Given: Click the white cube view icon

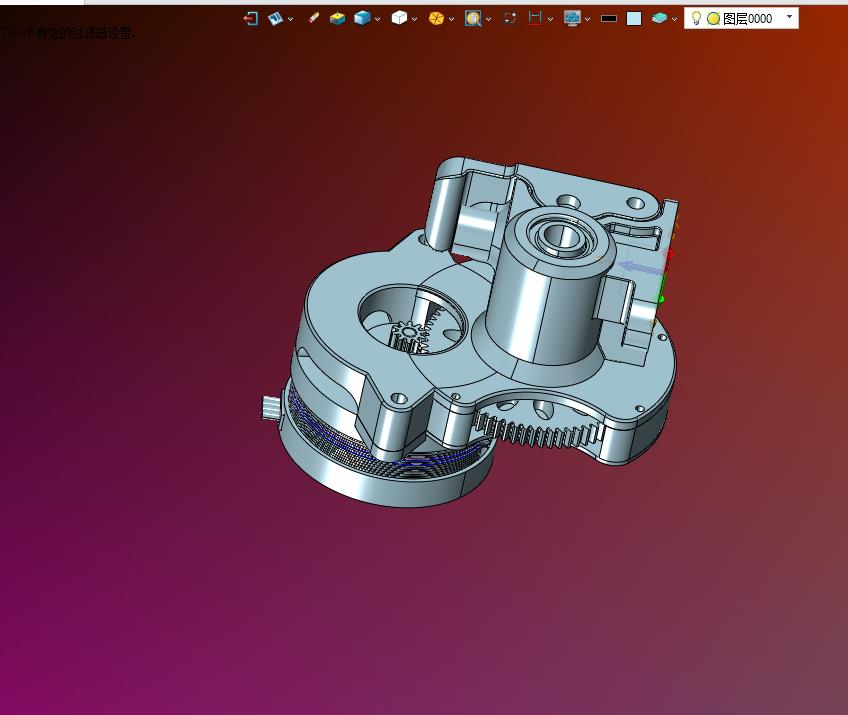Looking at the screenshot, I should point(399,18).
